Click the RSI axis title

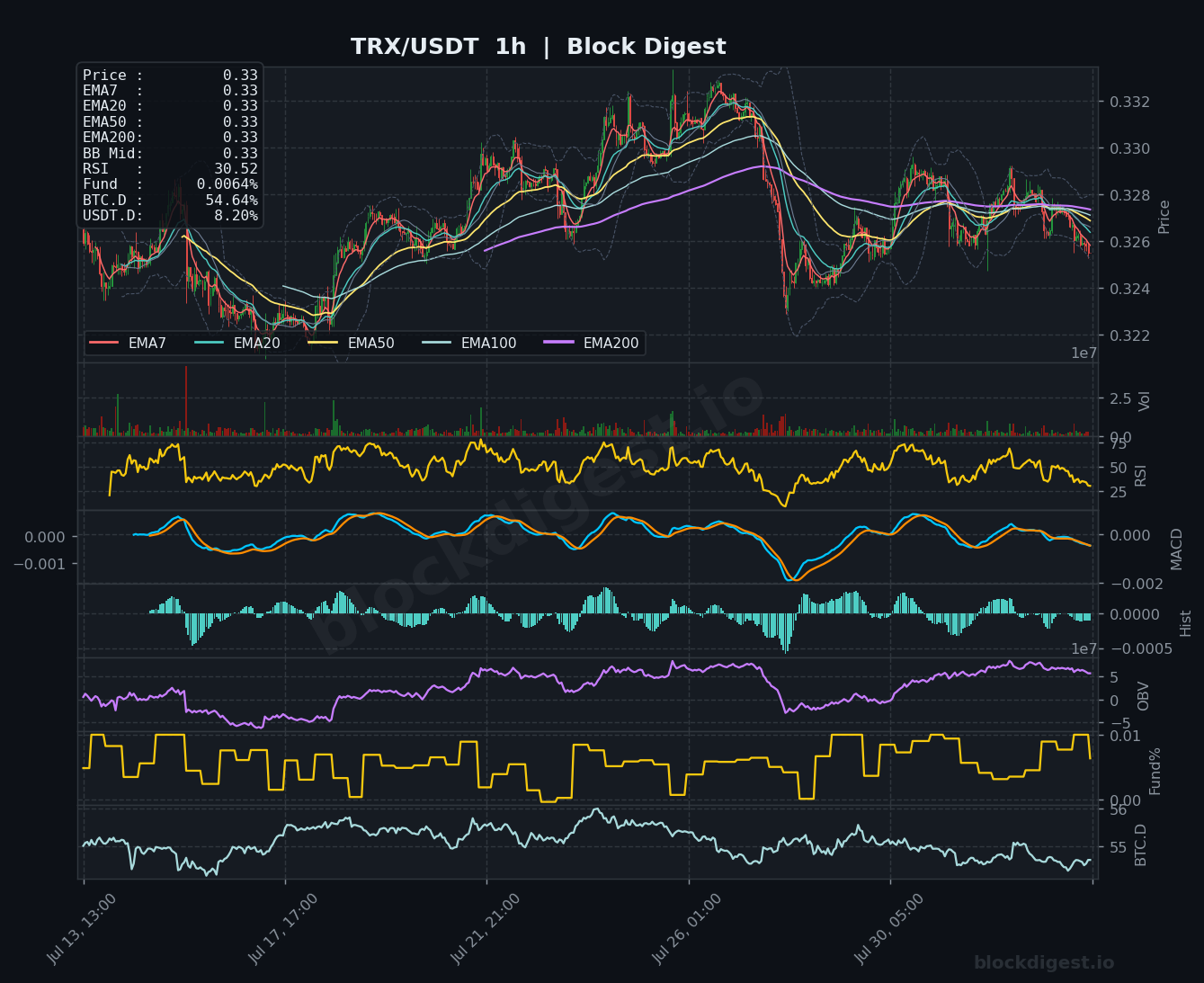tap(1141, 475)
